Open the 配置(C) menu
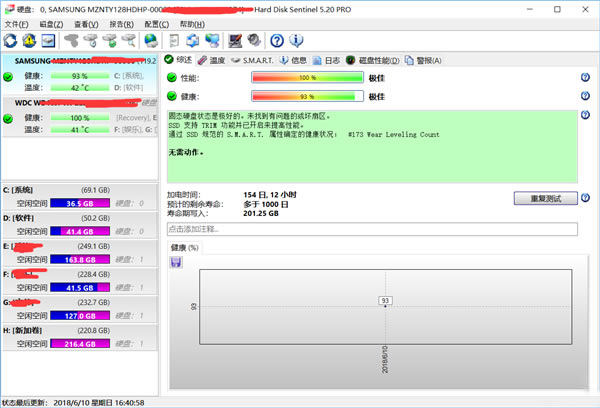Viewport: 600px width, 408px height. 157,23
